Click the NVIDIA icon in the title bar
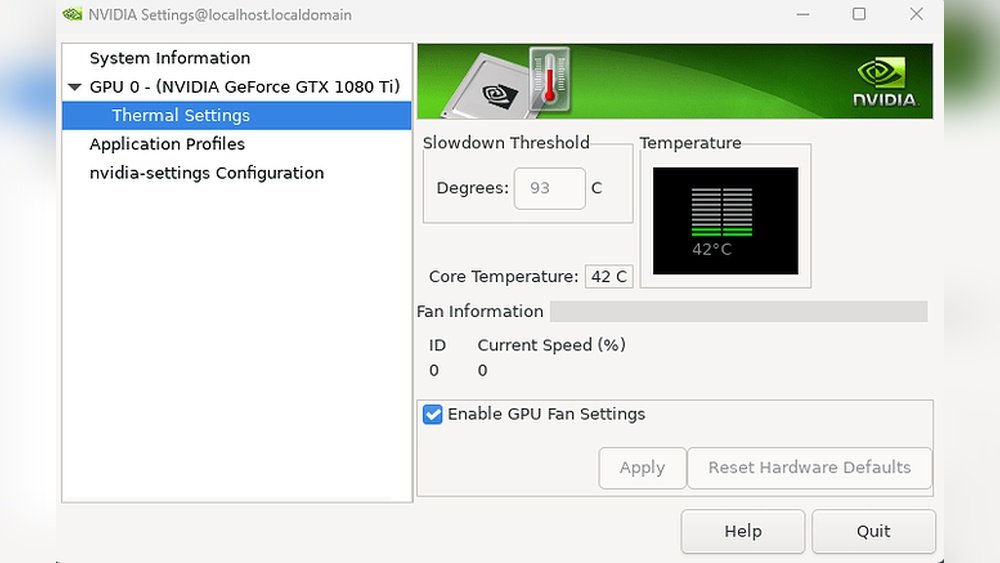1000x563 pixels. point(72,15)
